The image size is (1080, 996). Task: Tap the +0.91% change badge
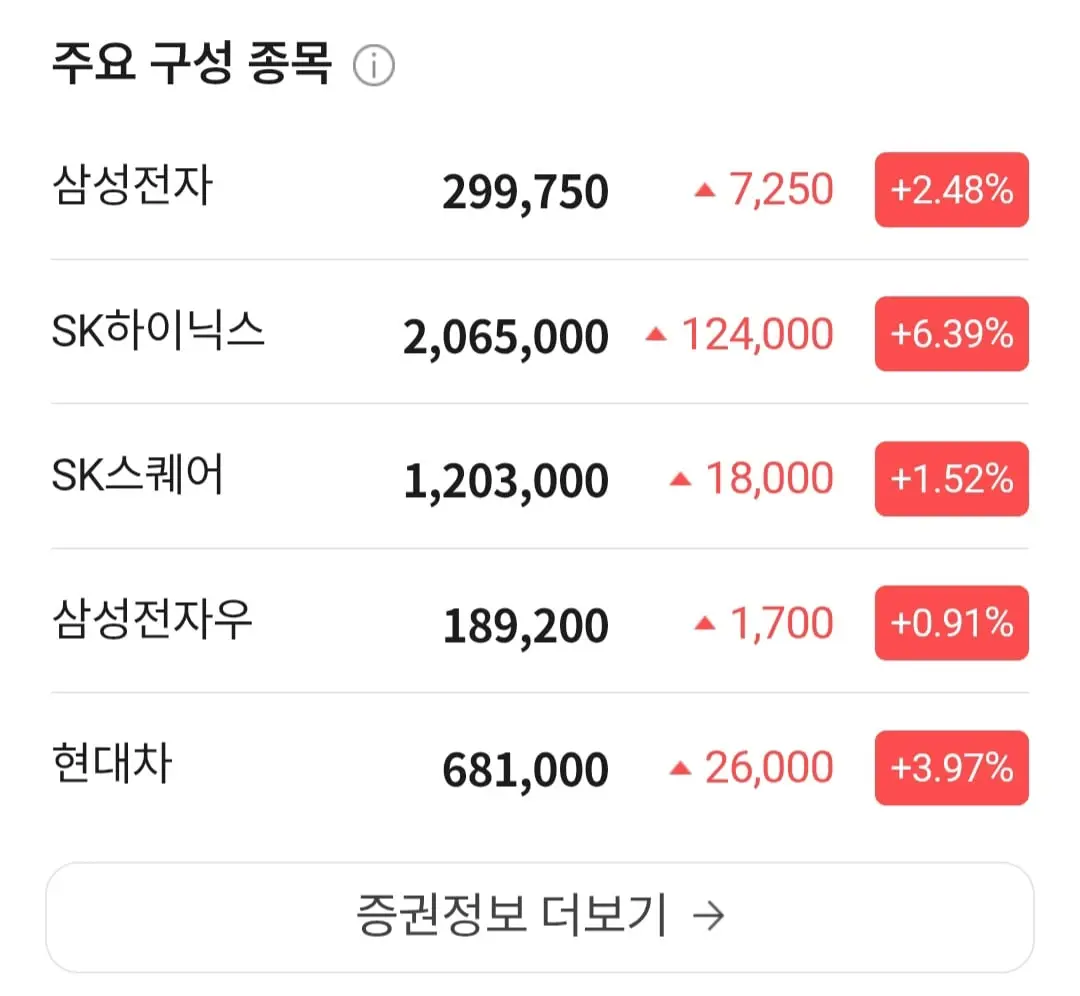click(x=952, y=623)
